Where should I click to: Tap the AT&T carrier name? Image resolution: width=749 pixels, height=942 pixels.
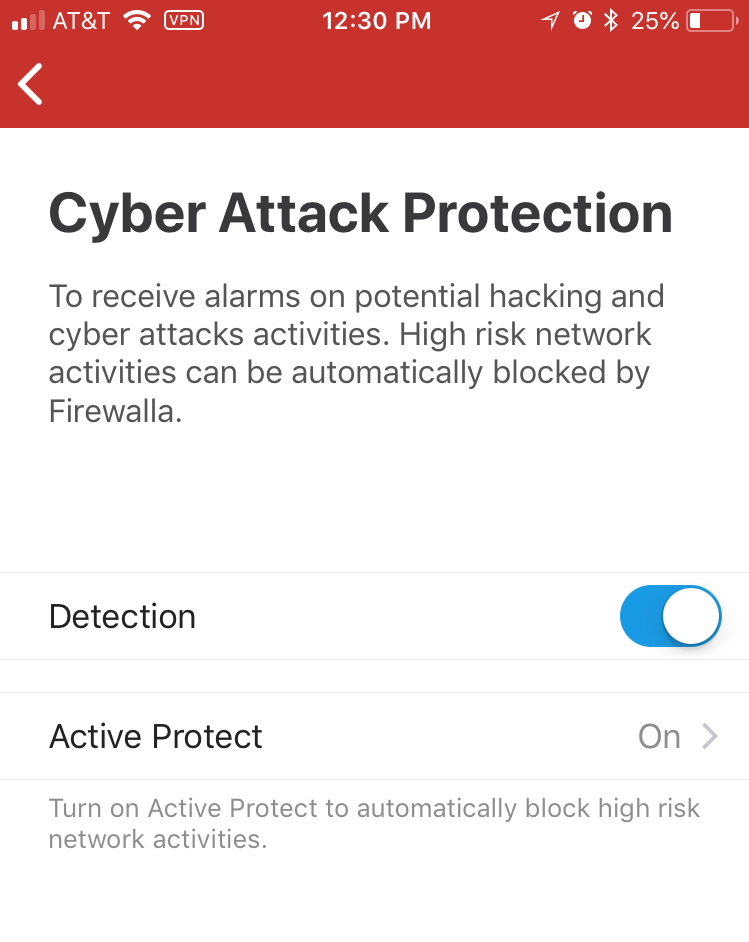tap(81, 21)
